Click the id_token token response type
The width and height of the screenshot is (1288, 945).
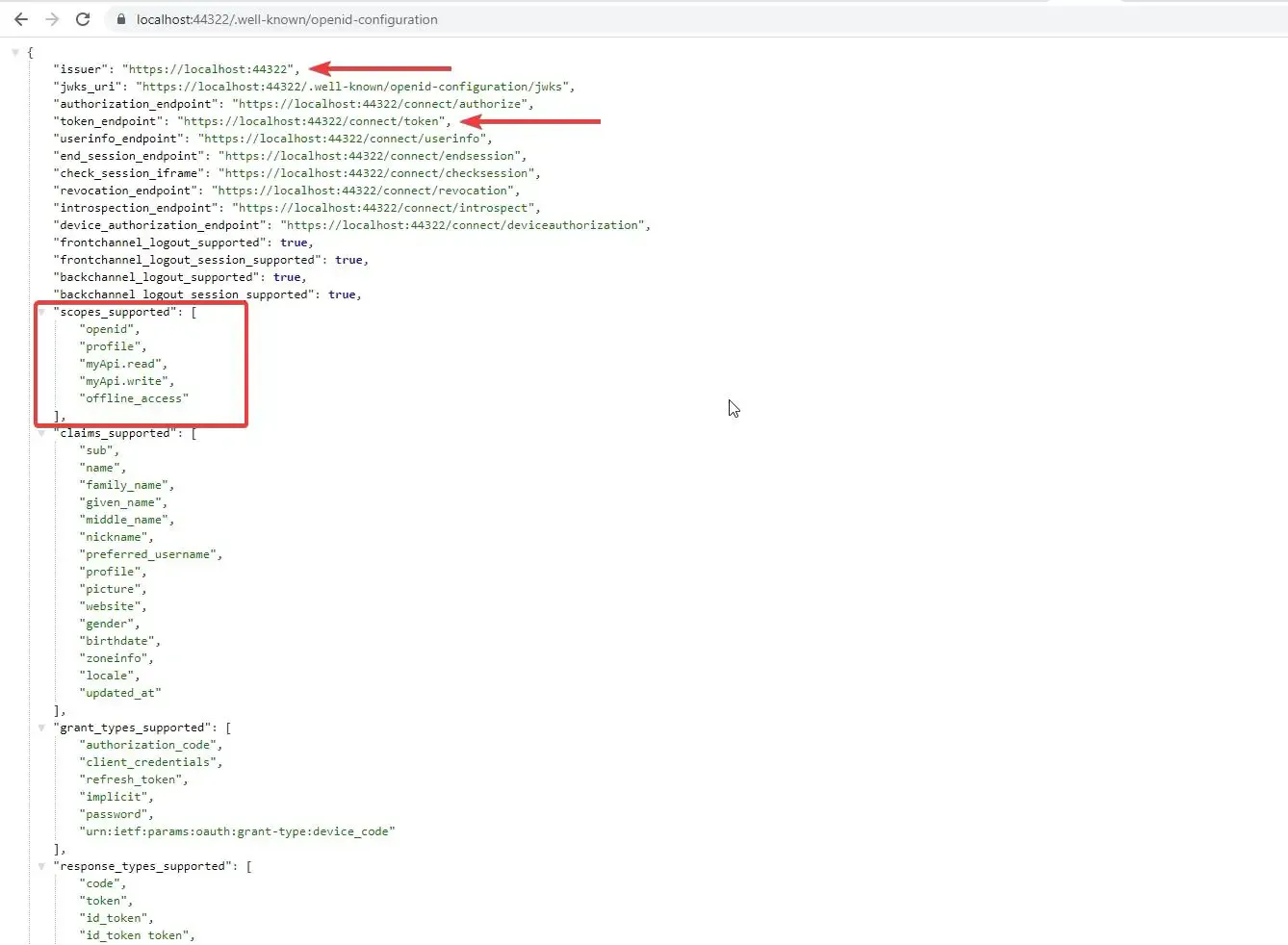(x=135, y=934)
